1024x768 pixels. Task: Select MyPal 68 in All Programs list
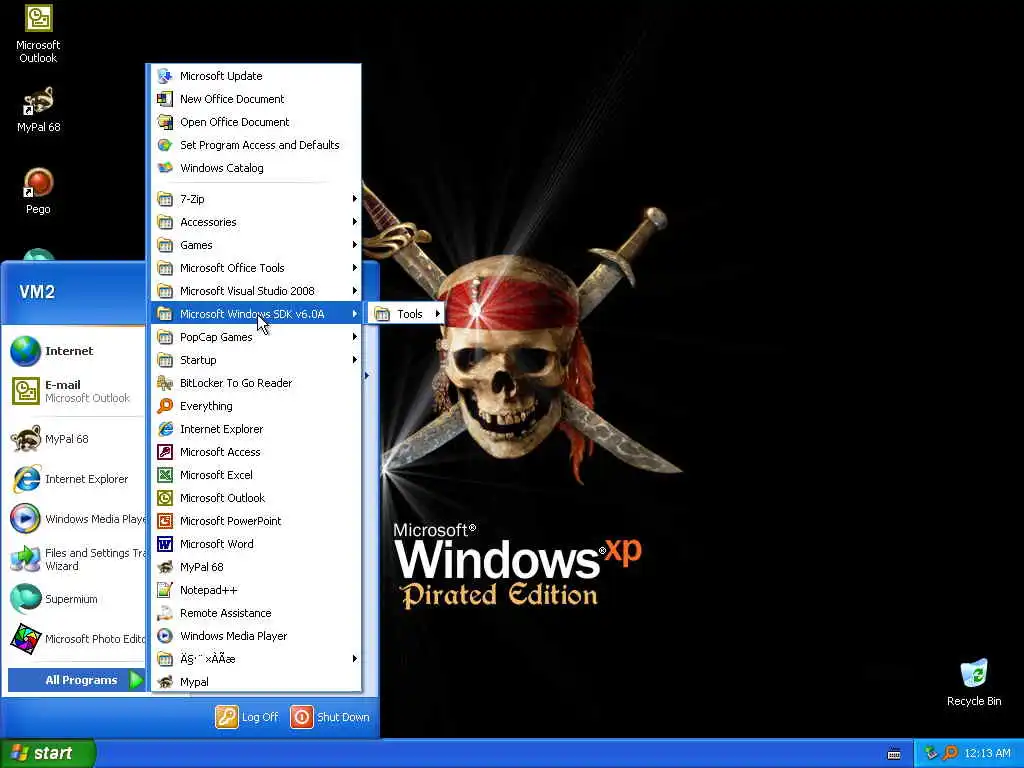click(x=256, y=567)
